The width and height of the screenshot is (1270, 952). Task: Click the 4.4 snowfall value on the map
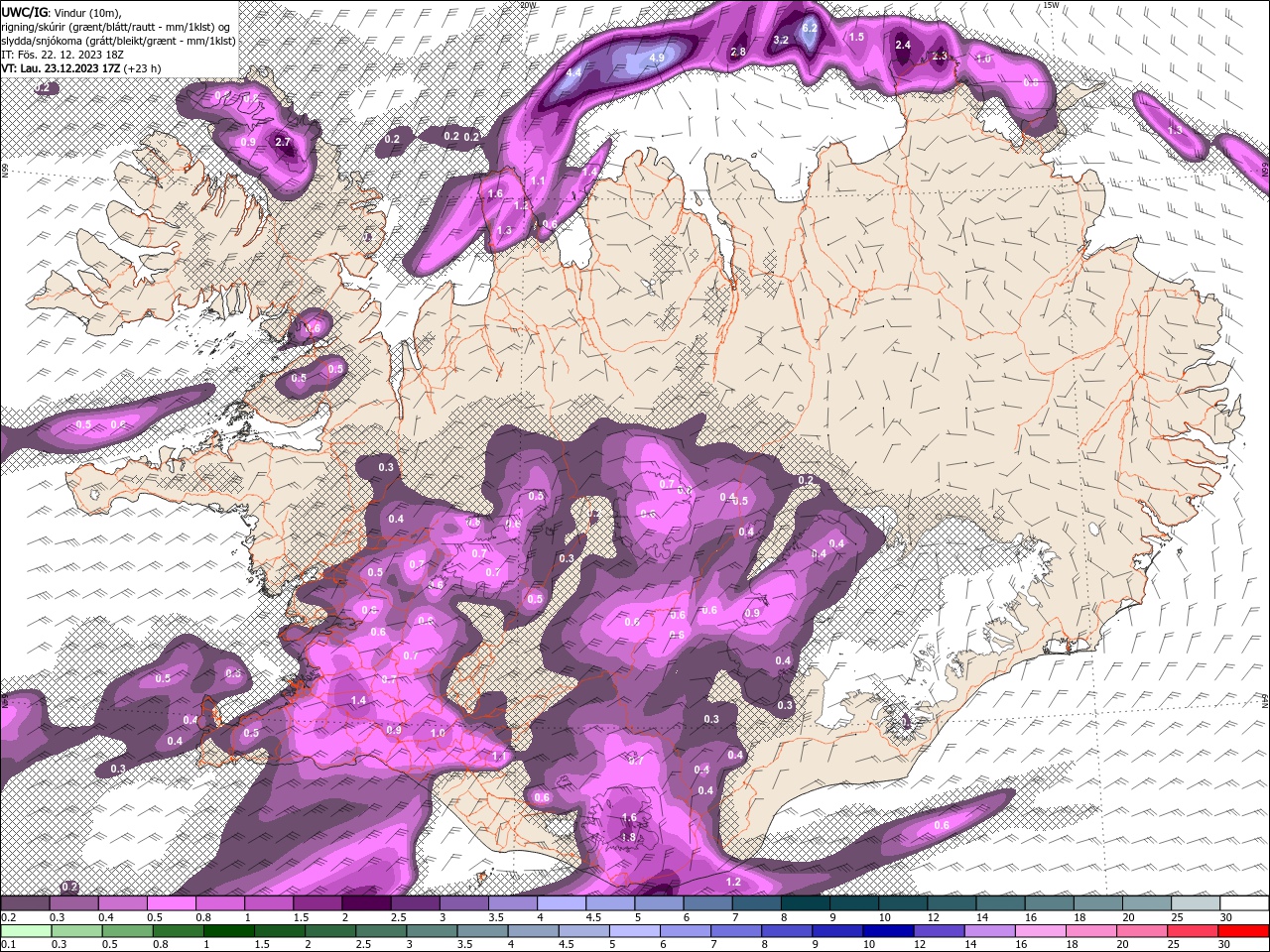point(573,72)
